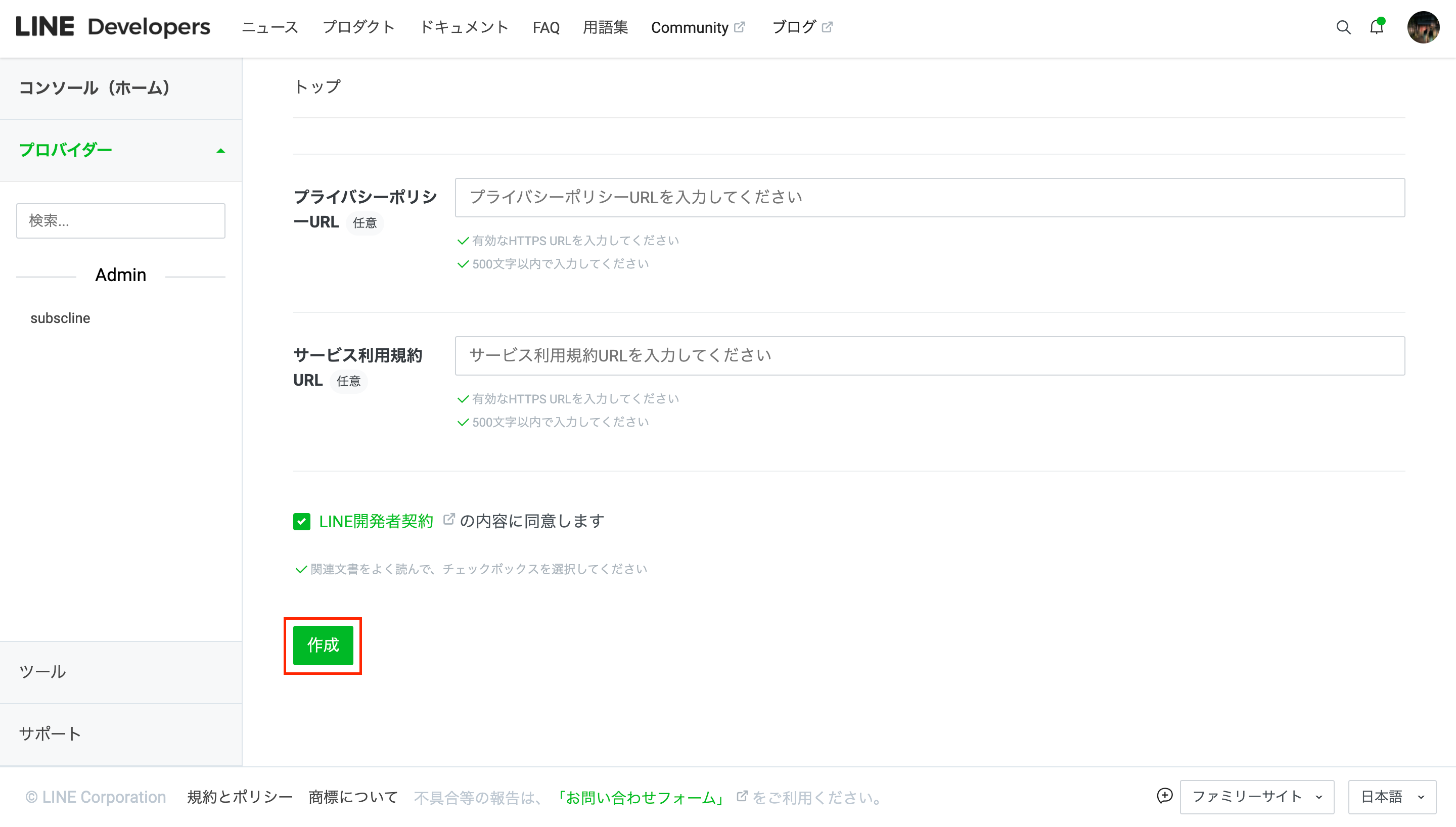
Task: Click the footer plus-bubble feedback icon
Action: point(1164,796)
